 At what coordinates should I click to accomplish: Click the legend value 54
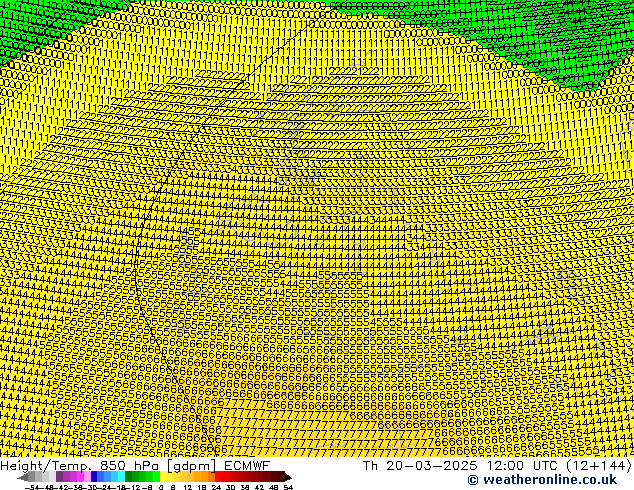click(288, 487)
